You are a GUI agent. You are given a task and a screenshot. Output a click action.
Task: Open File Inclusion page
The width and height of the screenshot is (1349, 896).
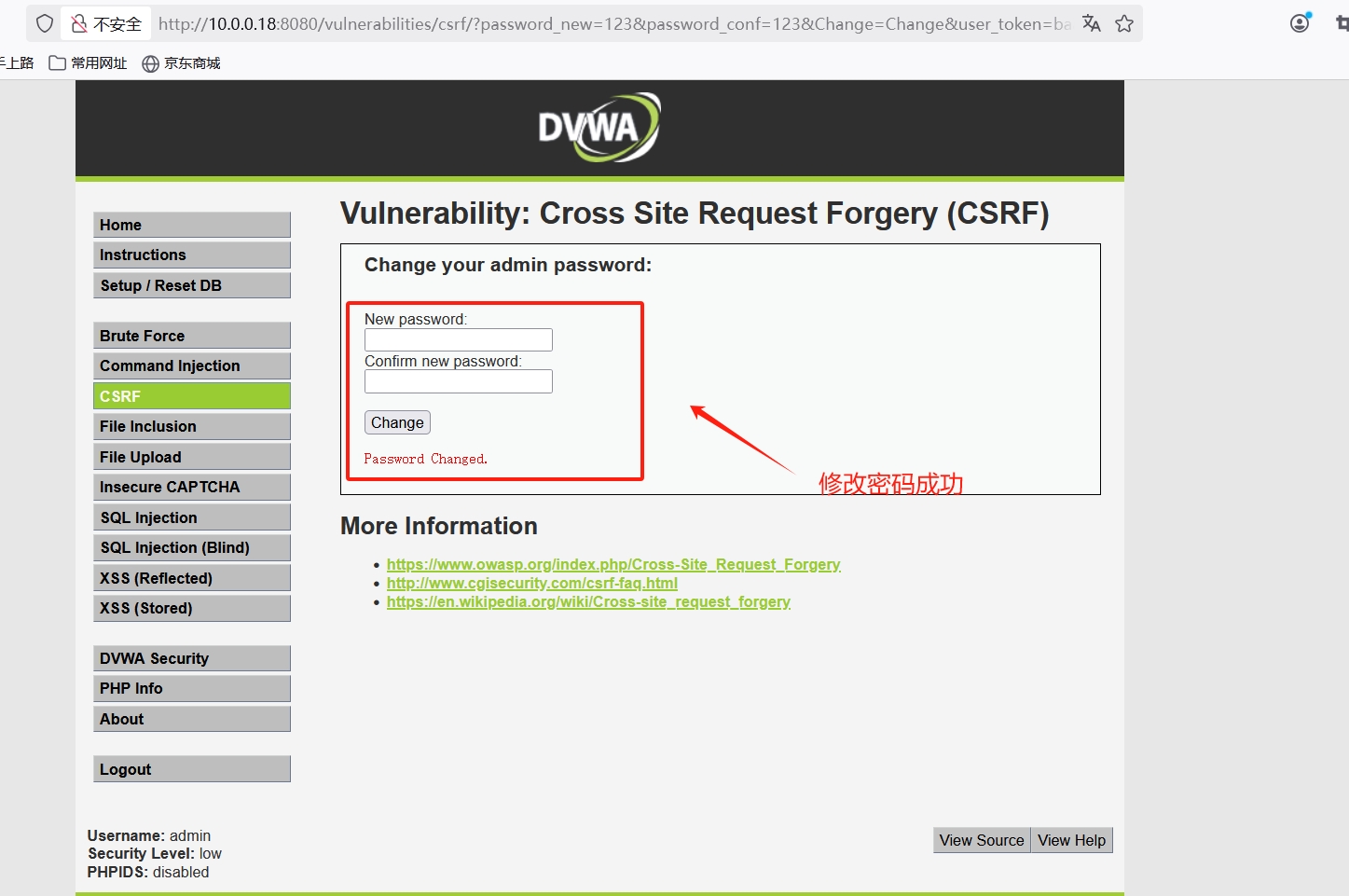[x=192, y=426]
